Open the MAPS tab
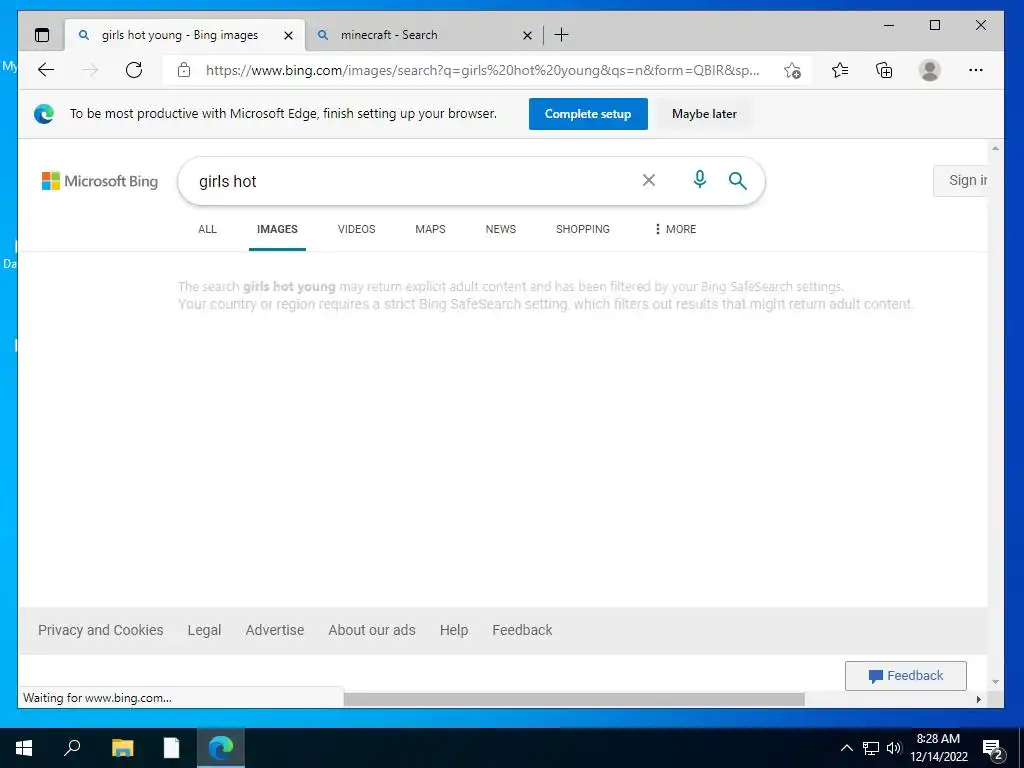The width and height of the screenshot is (1024, 768). [x=430, y=229]
